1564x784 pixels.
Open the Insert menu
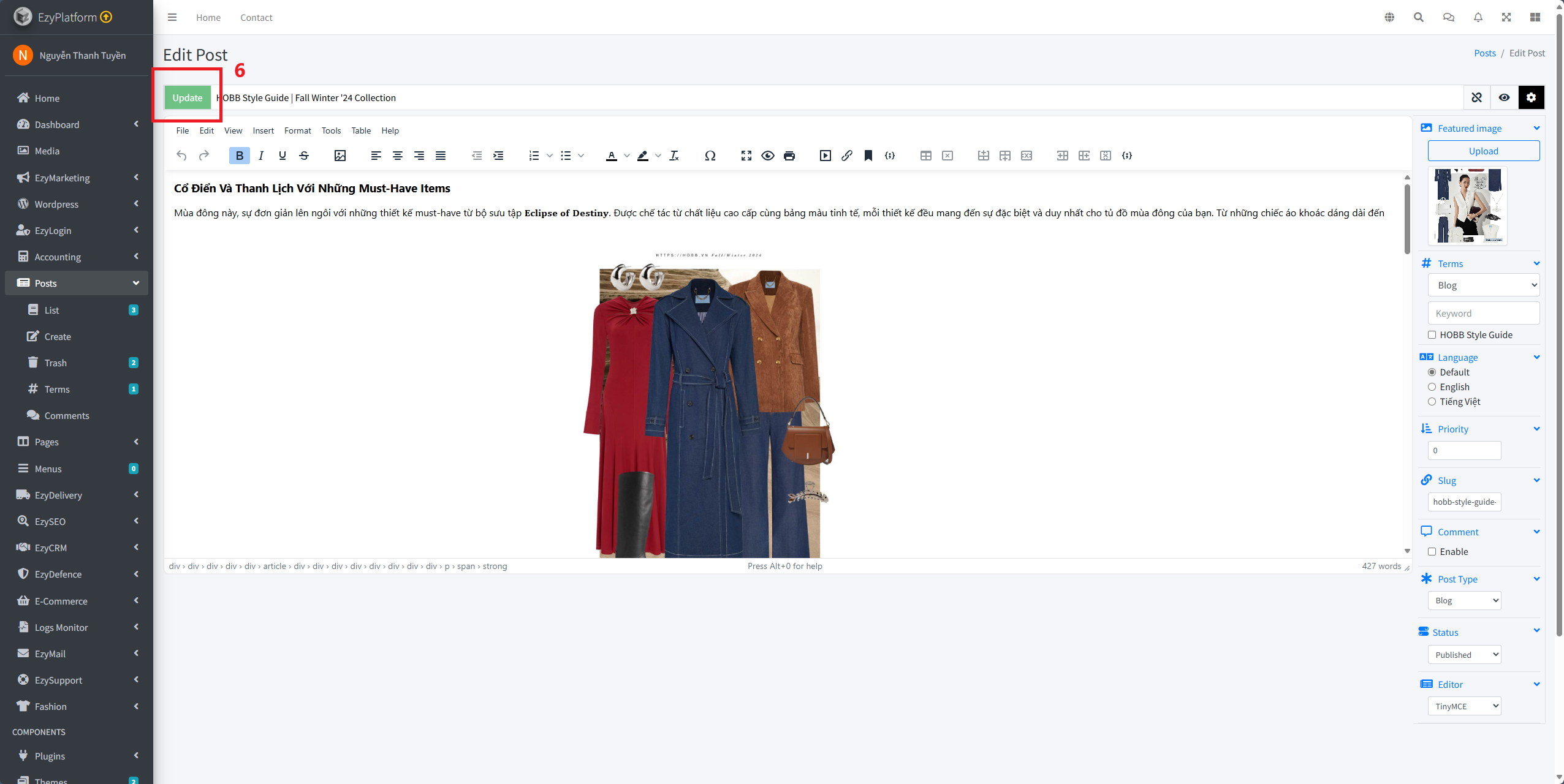263,130
